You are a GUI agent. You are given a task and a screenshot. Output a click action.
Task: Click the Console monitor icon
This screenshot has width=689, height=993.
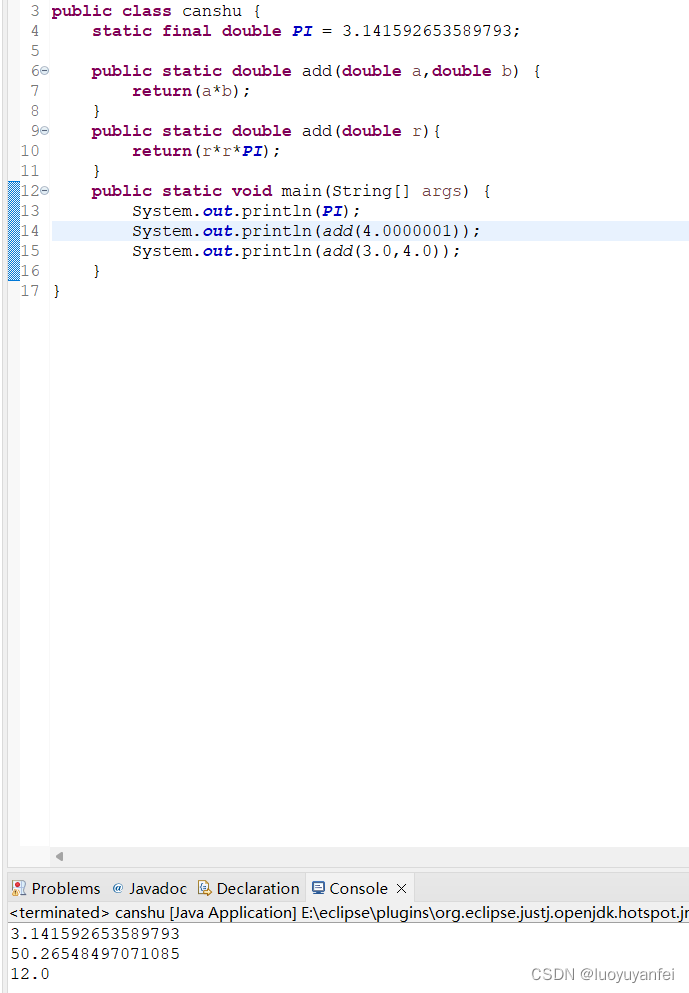coord(319,888)
